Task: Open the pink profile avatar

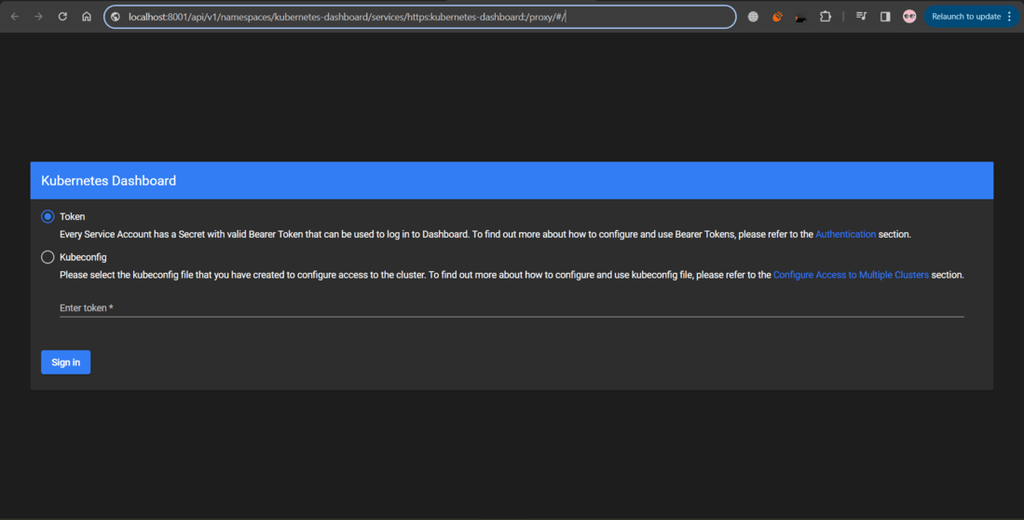Action: pos(909,16)
